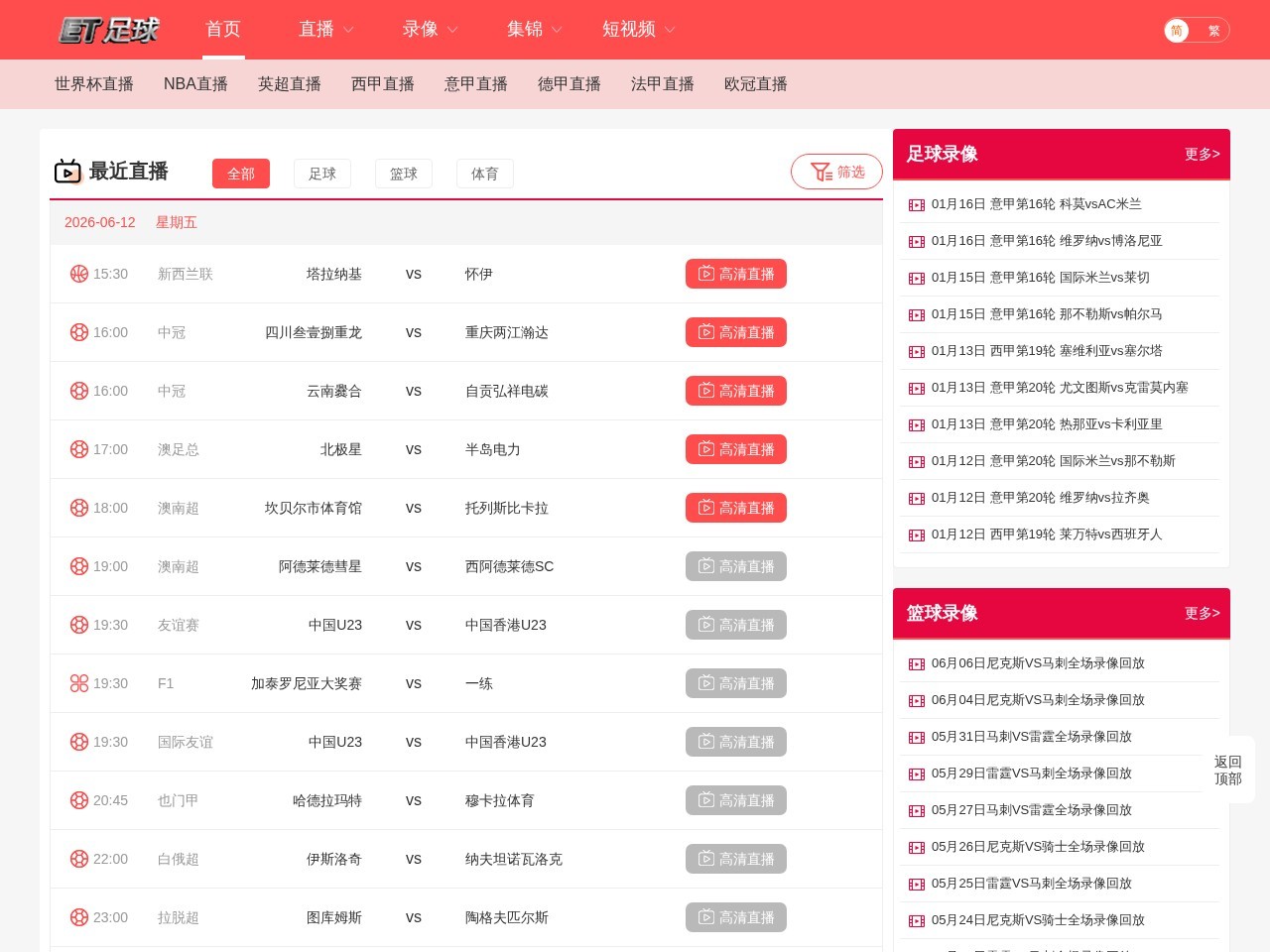Expand the 直播 dropdown arrow
Screen dimensions: 1270x952
click(348, 31)
